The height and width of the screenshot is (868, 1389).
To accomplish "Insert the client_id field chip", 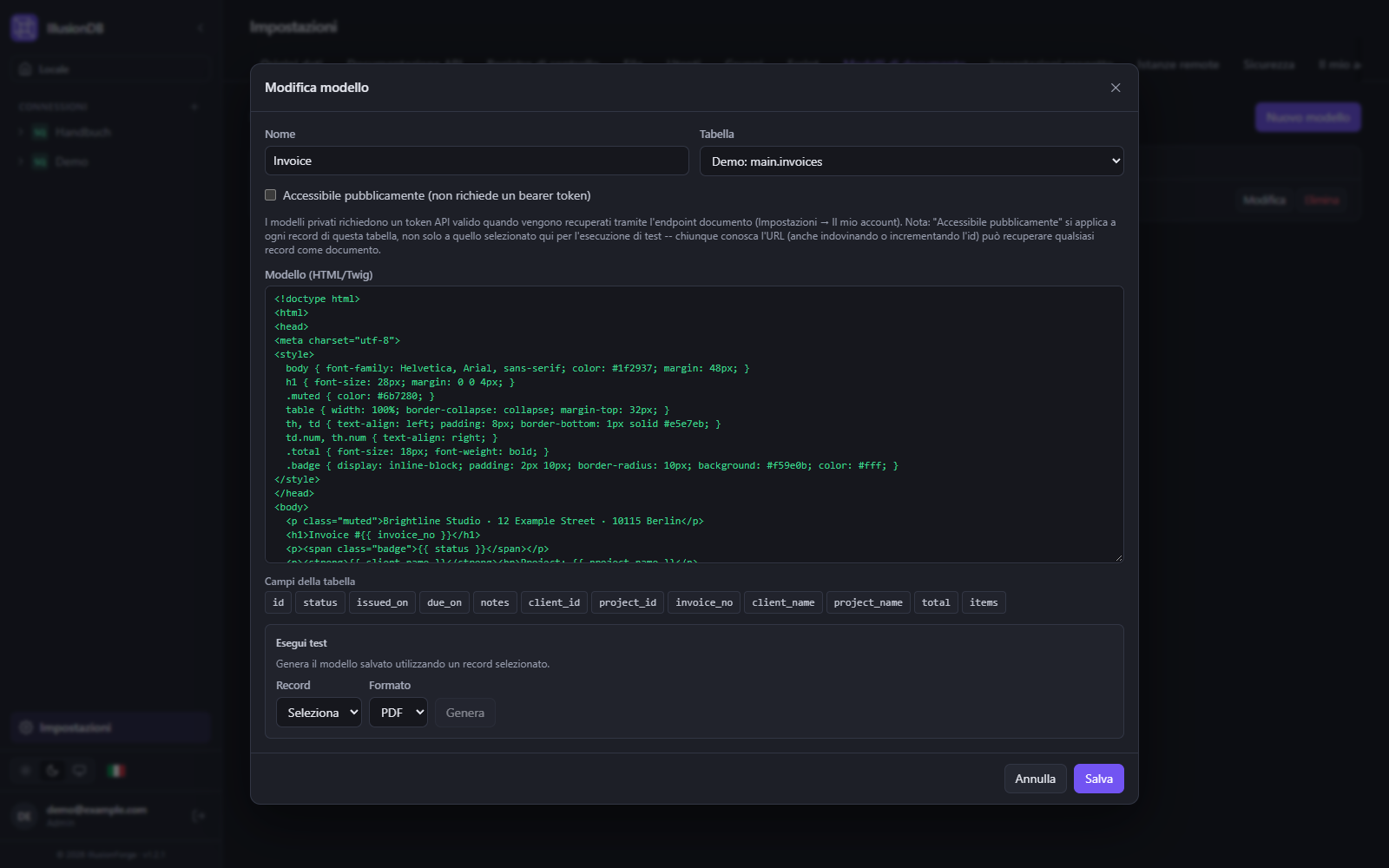I will click(x=554, y=602).
